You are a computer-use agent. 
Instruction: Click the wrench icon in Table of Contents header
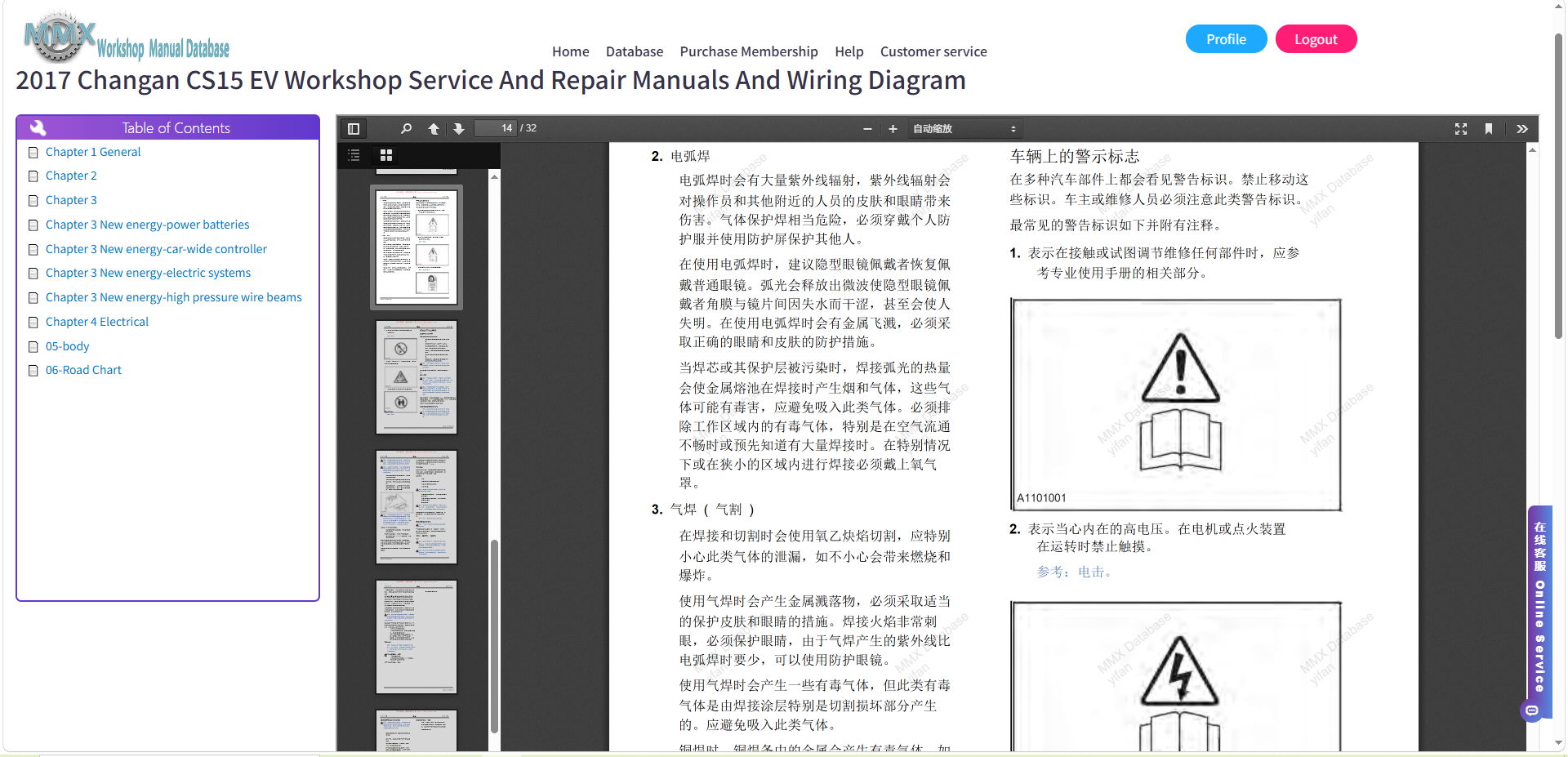(38, 127)
